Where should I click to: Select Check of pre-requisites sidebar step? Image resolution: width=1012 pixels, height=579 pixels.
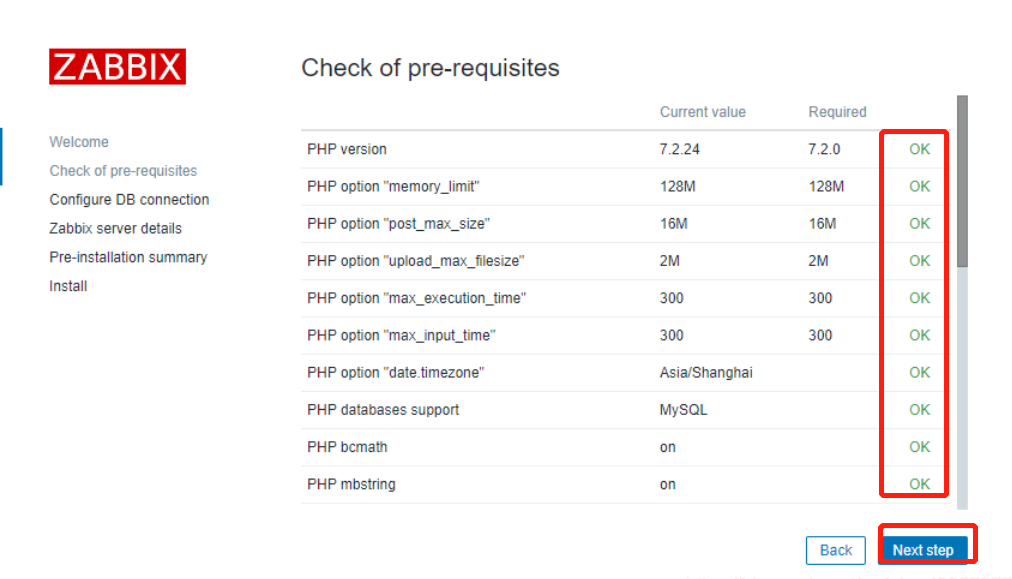123,171
